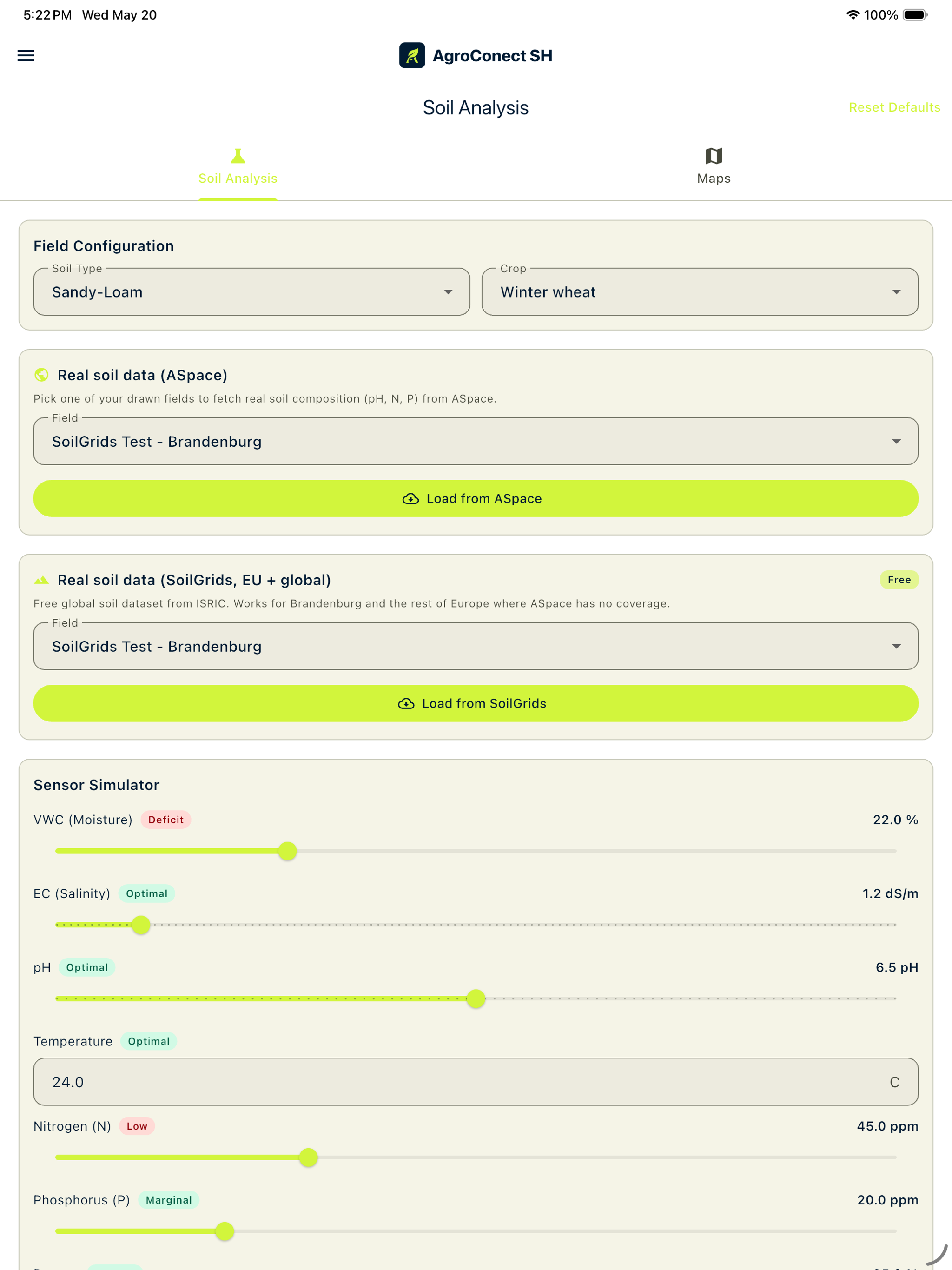Click the battery indicator icon

(x=915, y=15)
